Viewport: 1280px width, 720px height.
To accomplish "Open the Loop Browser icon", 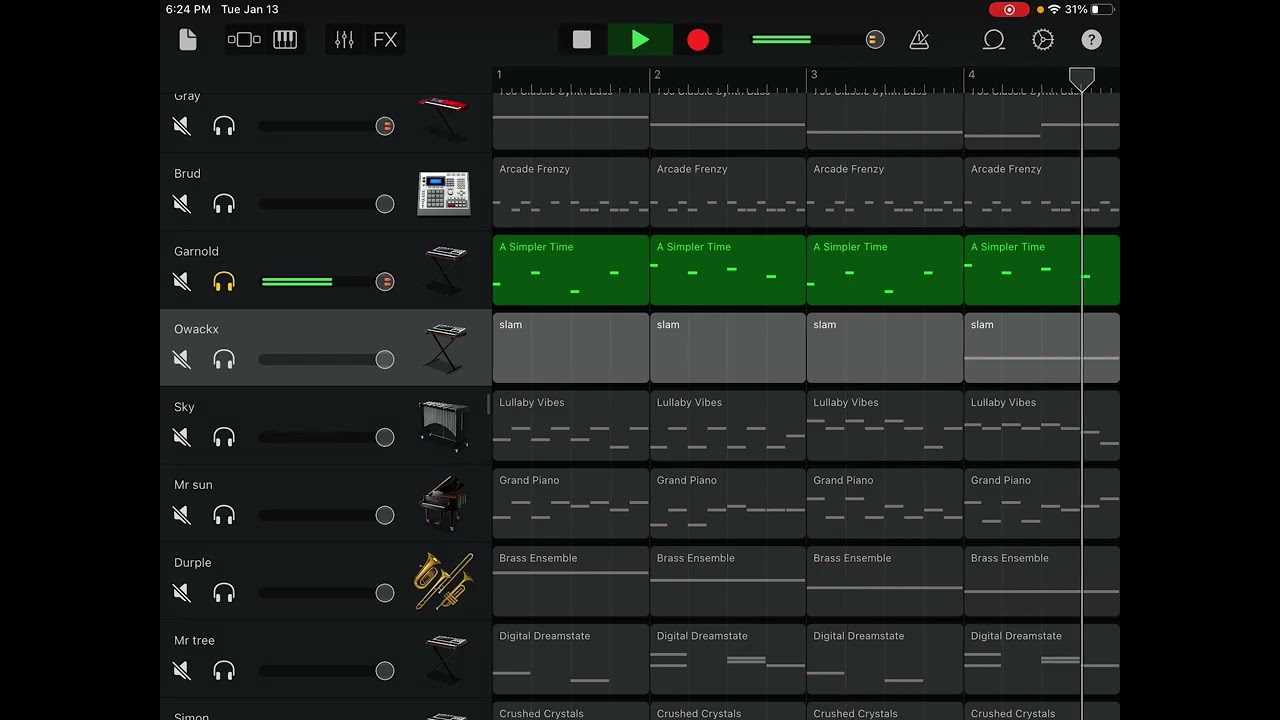I will click(x=994, y=40).
